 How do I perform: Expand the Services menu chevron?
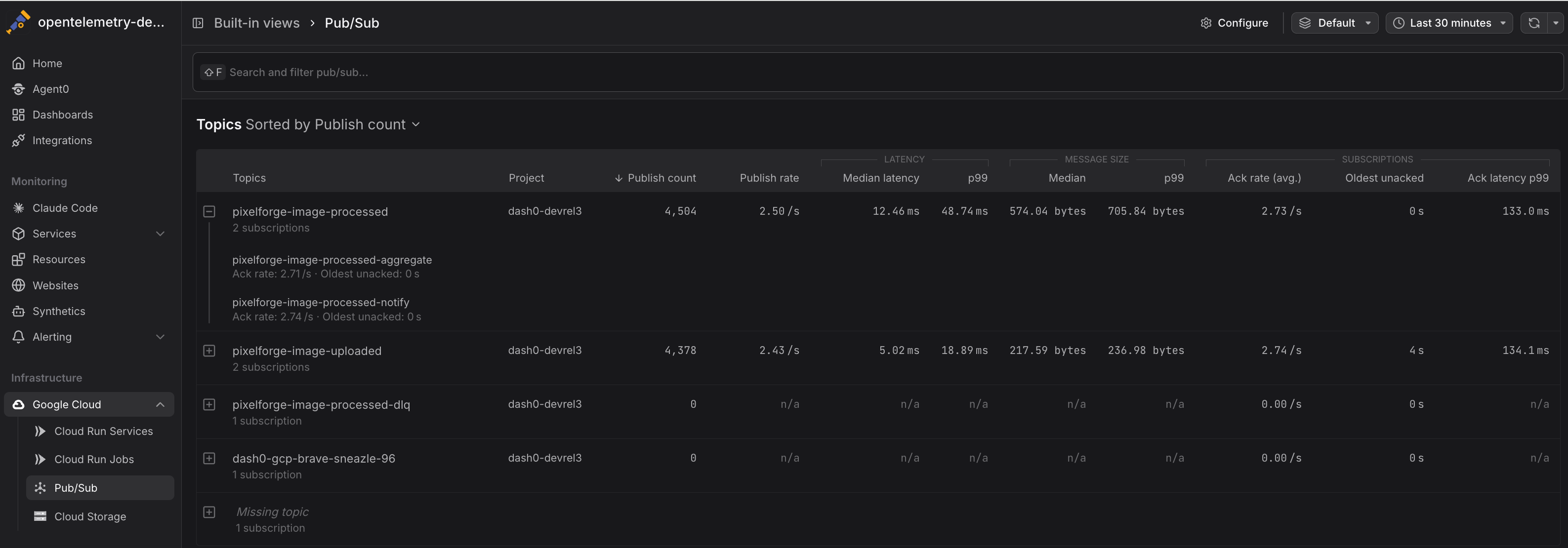pos(160,234)
